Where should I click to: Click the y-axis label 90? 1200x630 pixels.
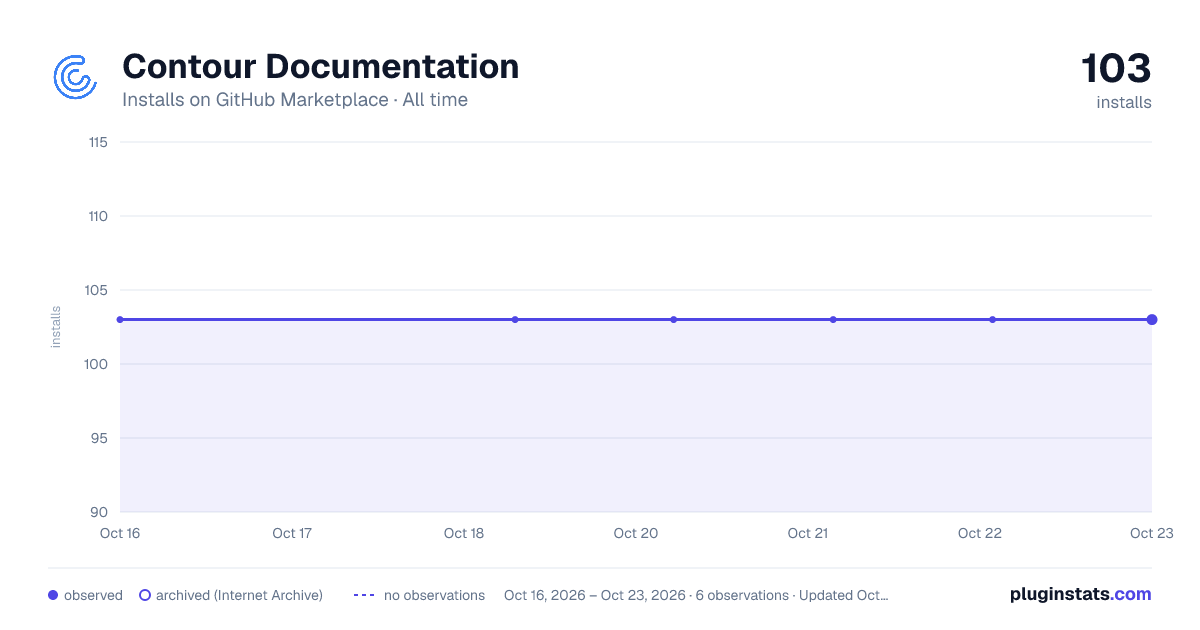(100, 512)
